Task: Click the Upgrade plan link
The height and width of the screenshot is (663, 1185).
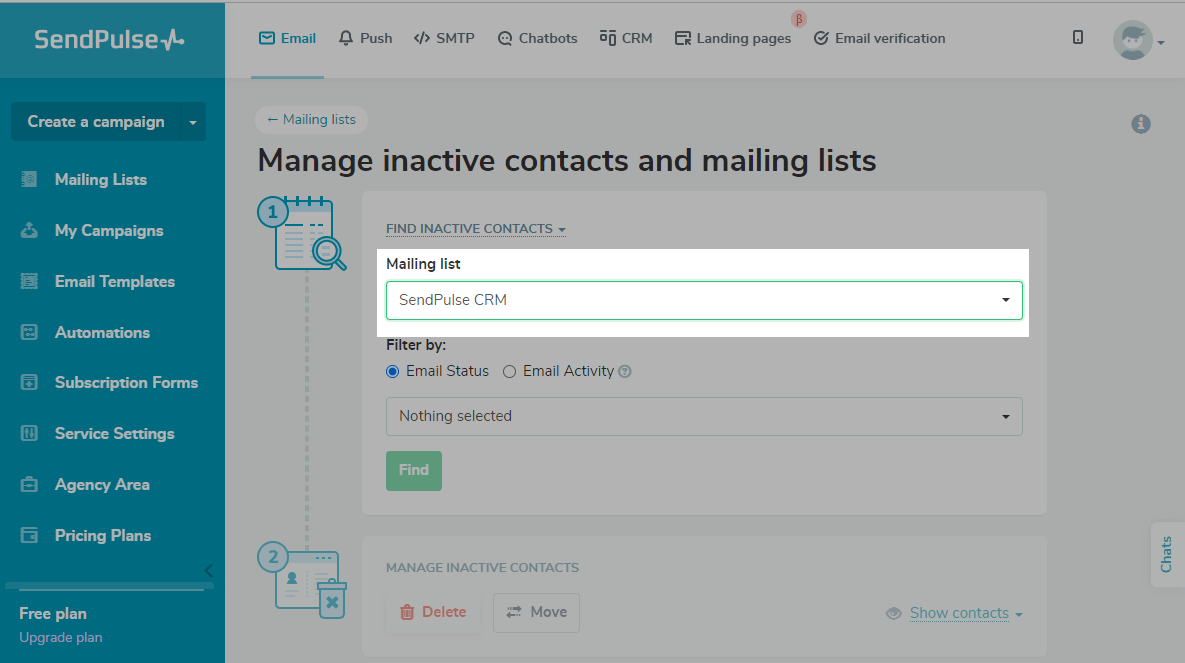Action: click(60, 637)
